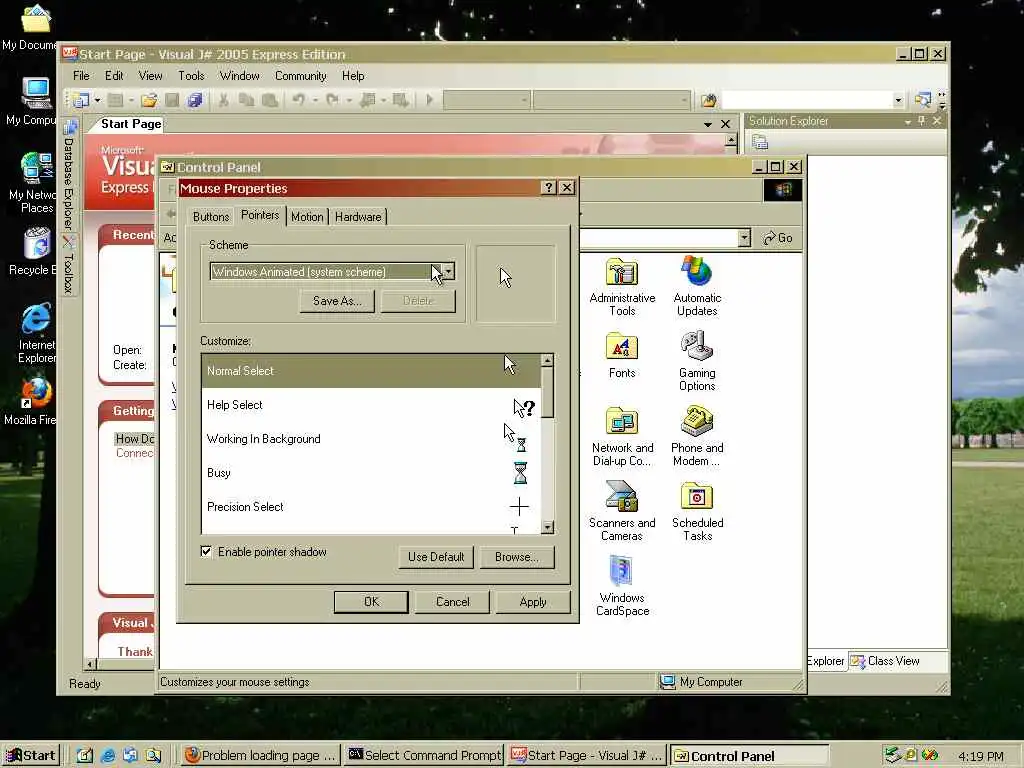Open the Solution Explorer window position dropdown
Image resolution: width=1024 pixels, height=768 pixels.
(x=908, y=121)
